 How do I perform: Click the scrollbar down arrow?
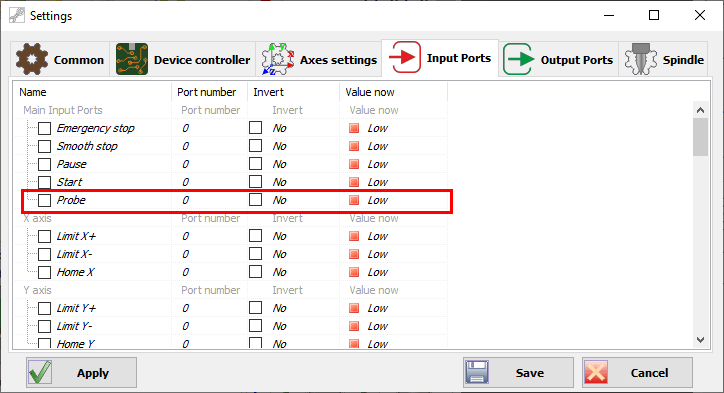[x=700, y=340]
